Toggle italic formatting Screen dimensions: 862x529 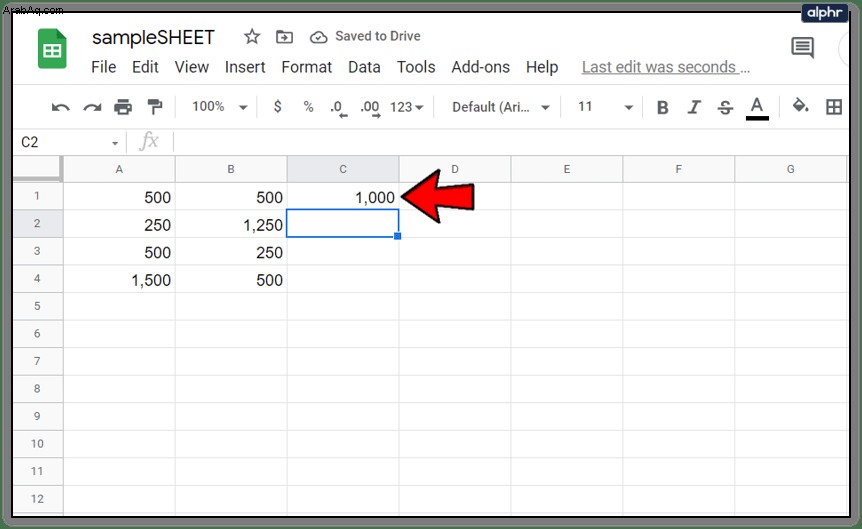pyautogui.click(x=694, y=107)
